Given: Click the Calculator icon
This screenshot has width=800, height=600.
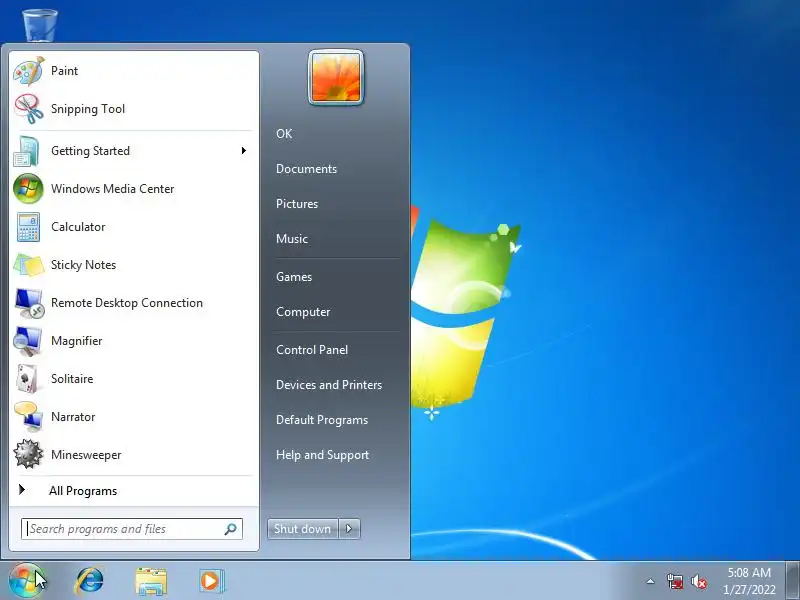Looking at the screenshot, I should coord(28,227).
